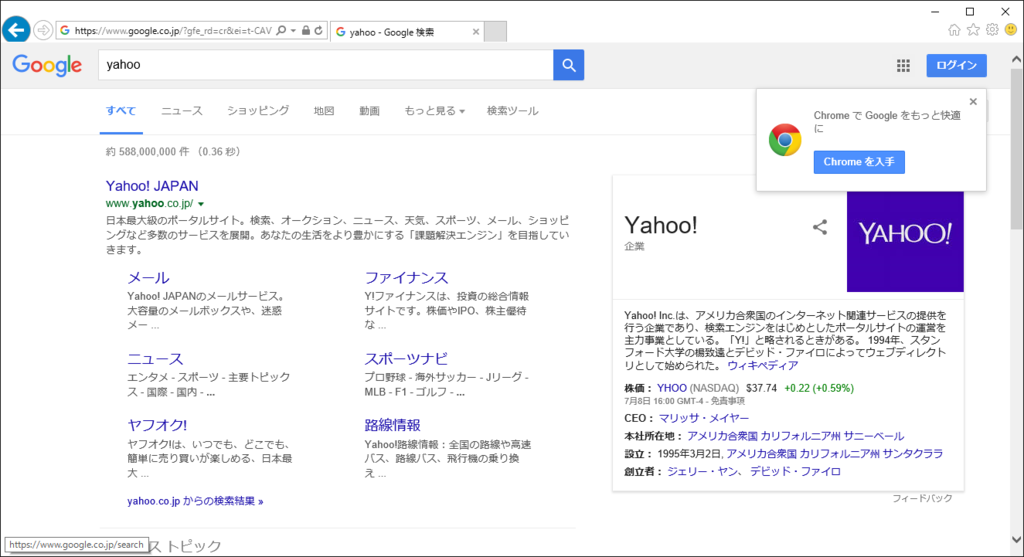Viewport: 1024px width, 557px height.
Task: Switch to the 動画 tab
Action: pos(370,111)
